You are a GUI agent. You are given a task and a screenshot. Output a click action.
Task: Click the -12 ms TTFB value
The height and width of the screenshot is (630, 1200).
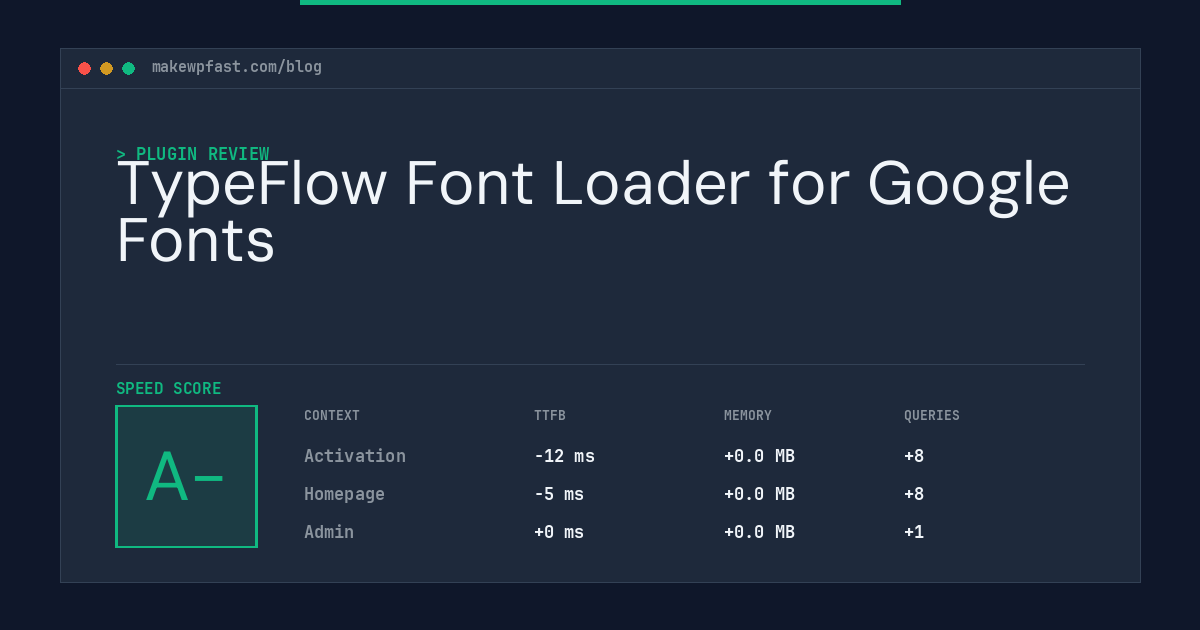[x=564, y=456]
